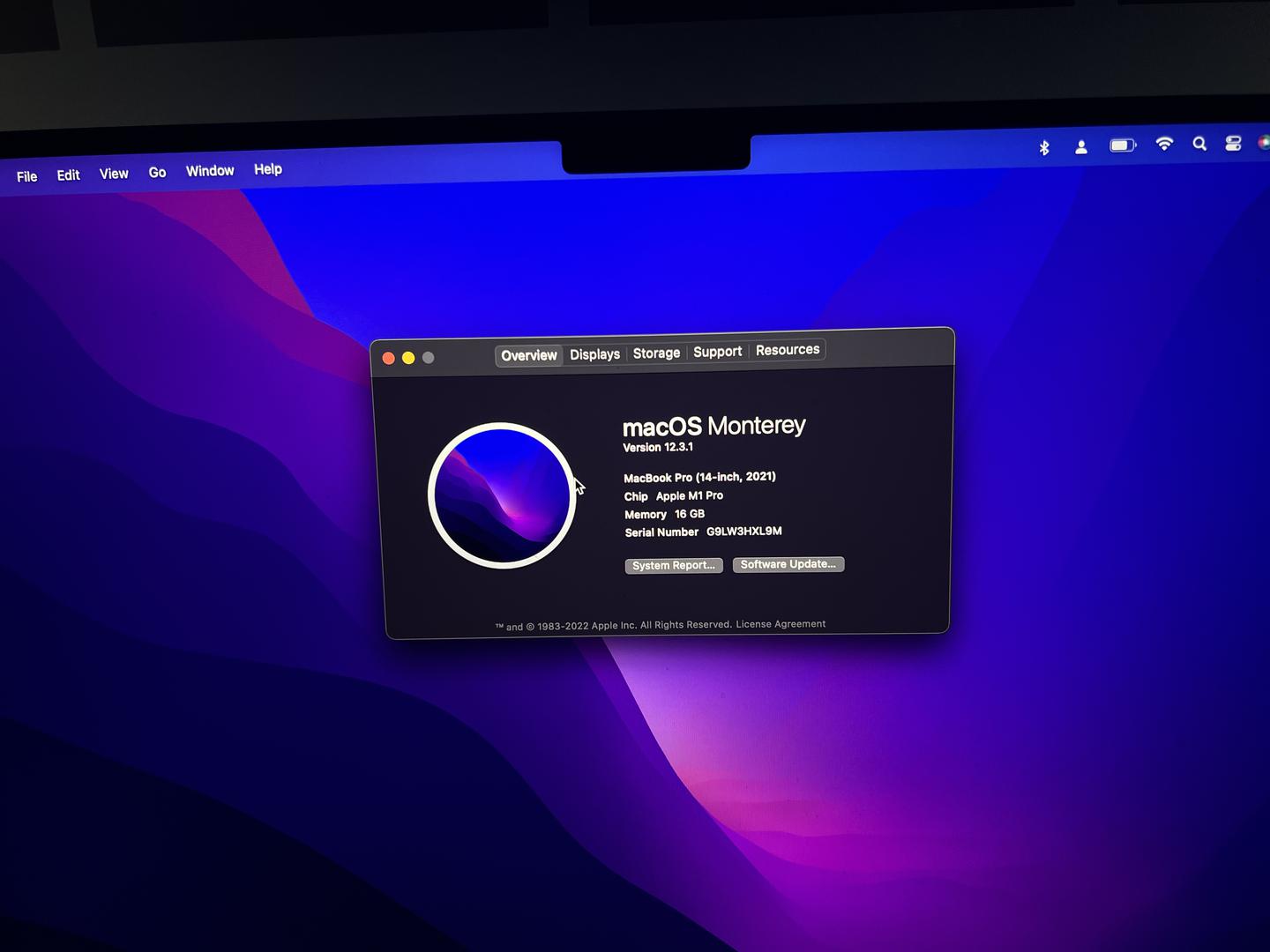Switch to the Storage tab

(x=656, y=353)
